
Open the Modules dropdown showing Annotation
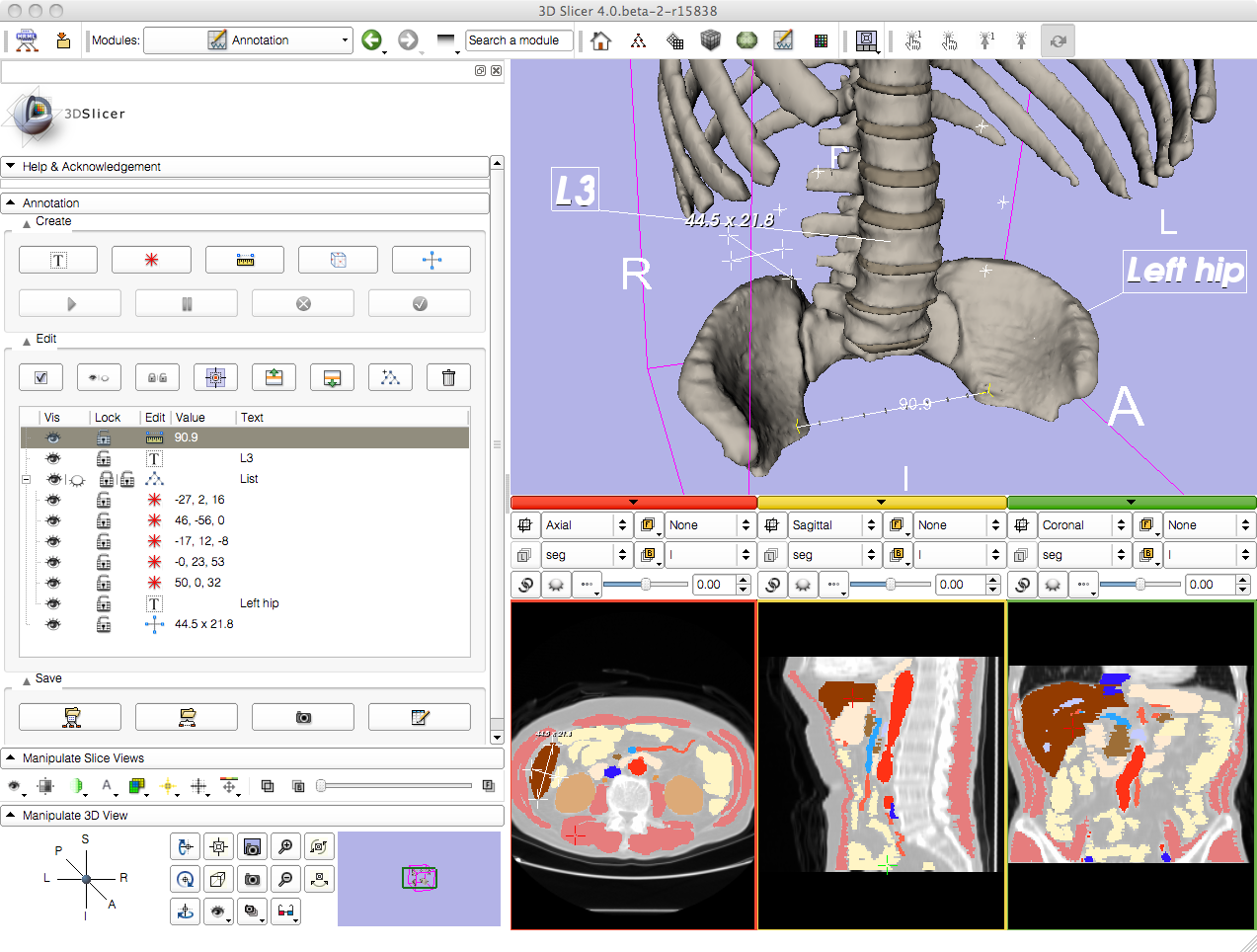(x=248, y=40)
